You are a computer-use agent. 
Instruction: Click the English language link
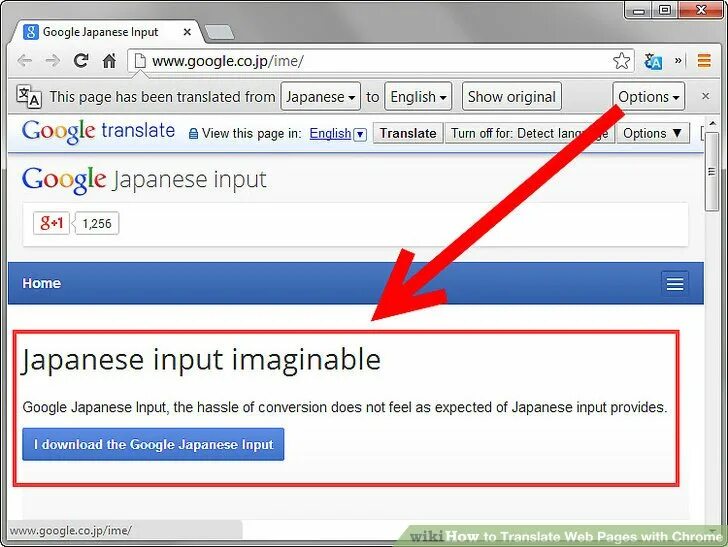(330, 134)
